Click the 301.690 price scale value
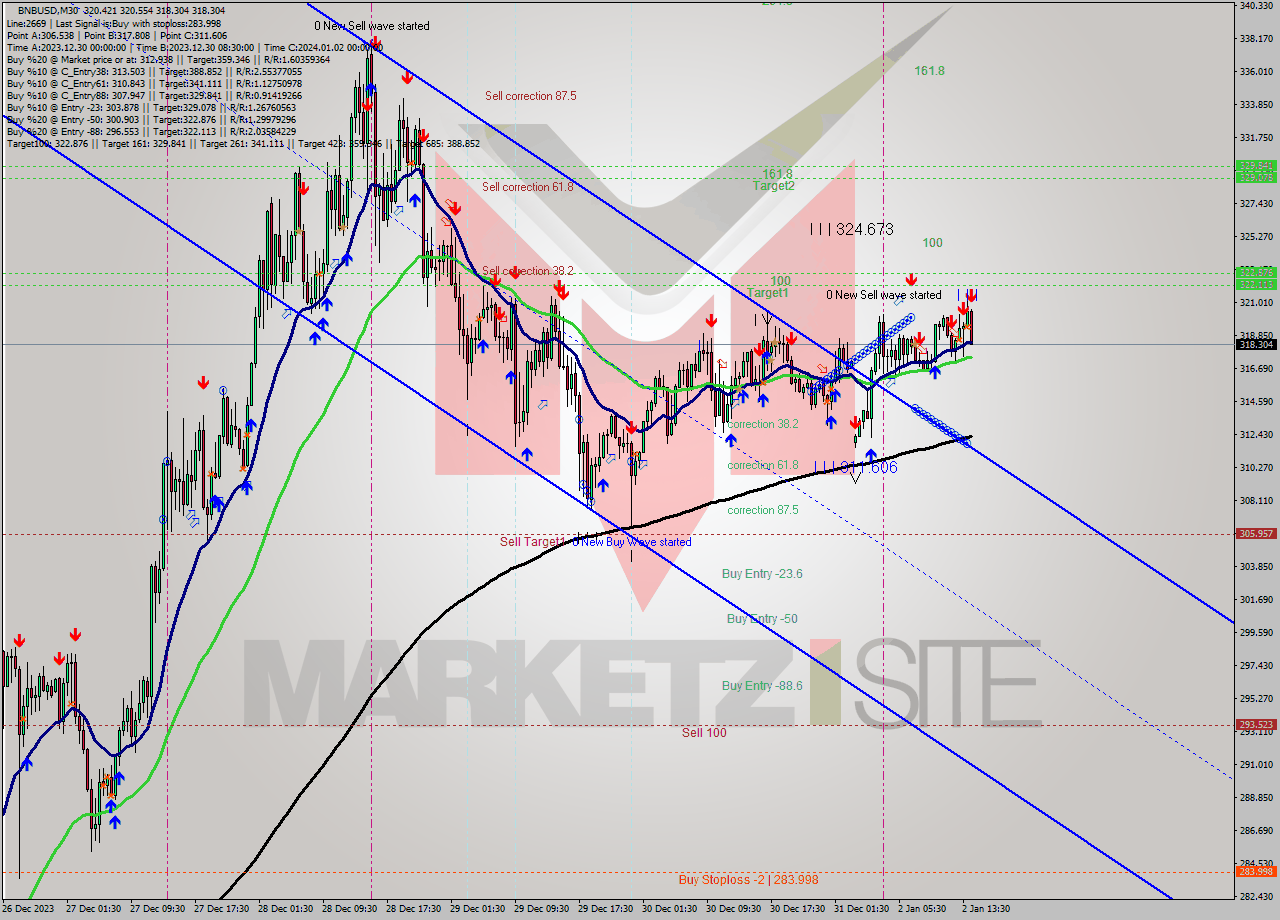This screenshot has width=1280, height=920. (1256, 599)
